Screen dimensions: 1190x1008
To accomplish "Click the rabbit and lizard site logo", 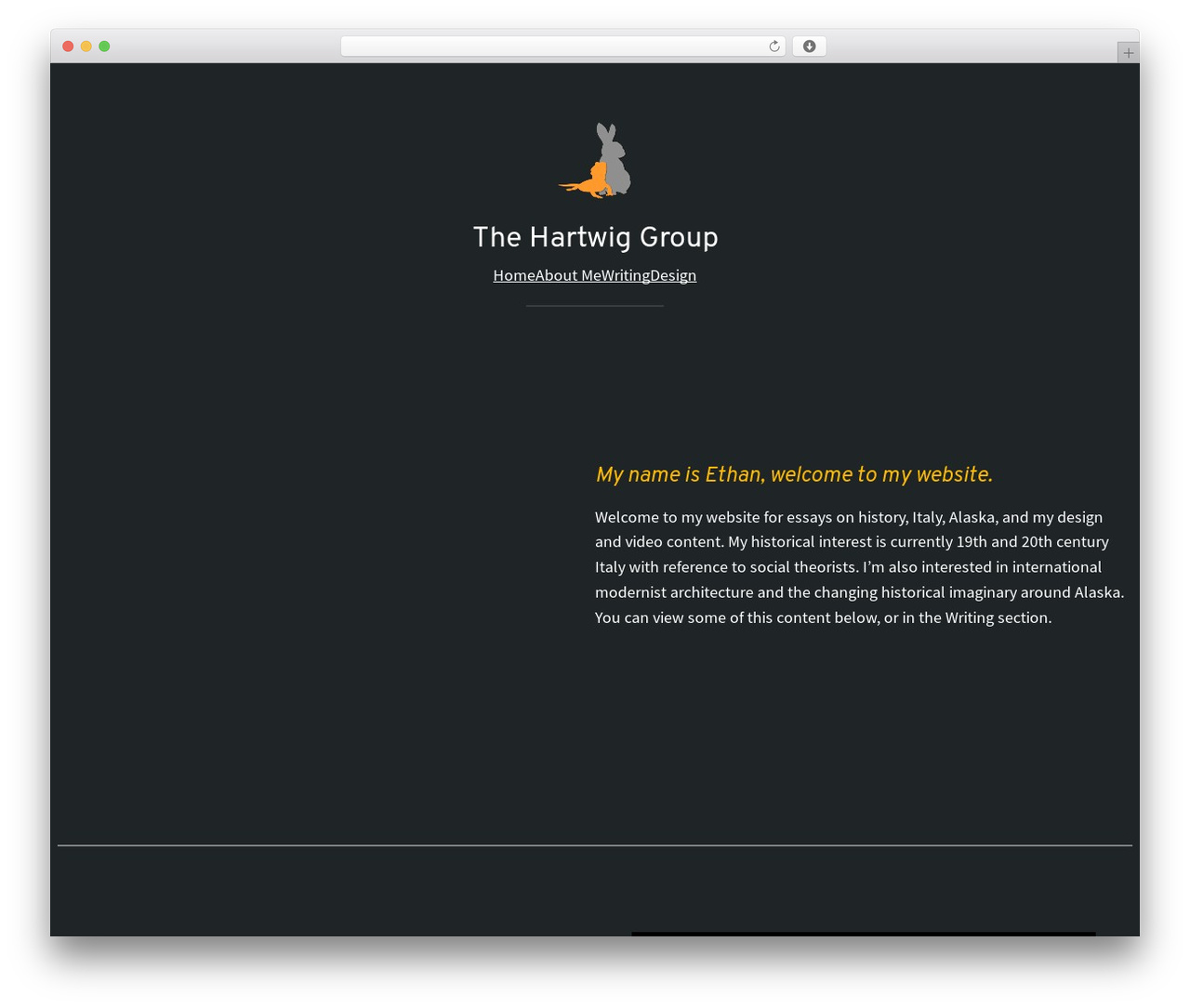I will point(595,160).
